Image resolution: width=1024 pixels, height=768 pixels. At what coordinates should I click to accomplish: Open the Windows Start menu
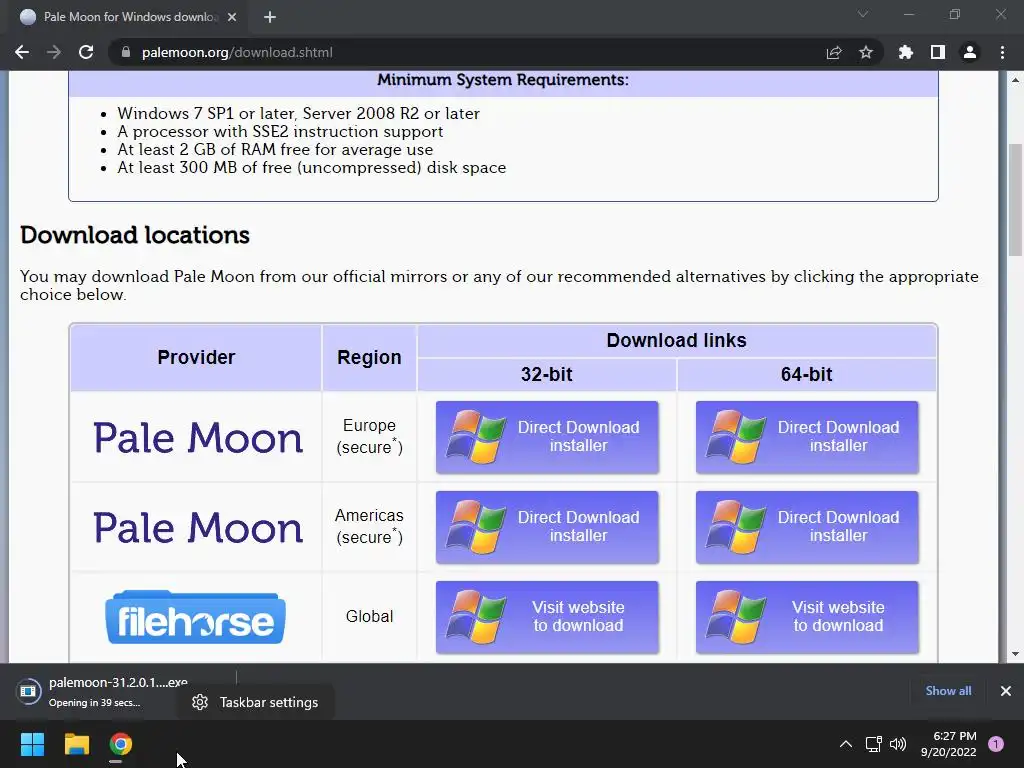click(32, 744)
